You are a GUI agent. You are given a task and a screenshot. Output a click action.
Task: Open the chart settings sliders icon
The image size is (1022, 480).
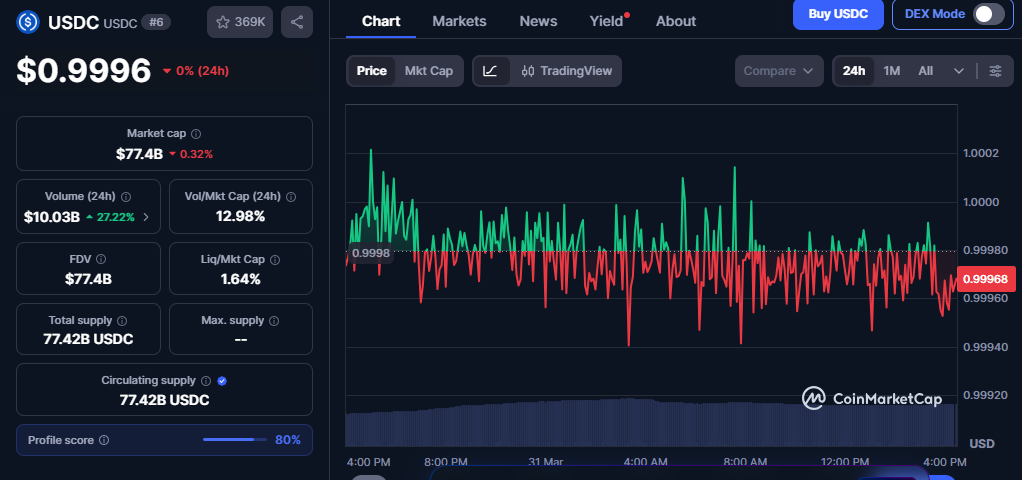(x=995, y=71)
